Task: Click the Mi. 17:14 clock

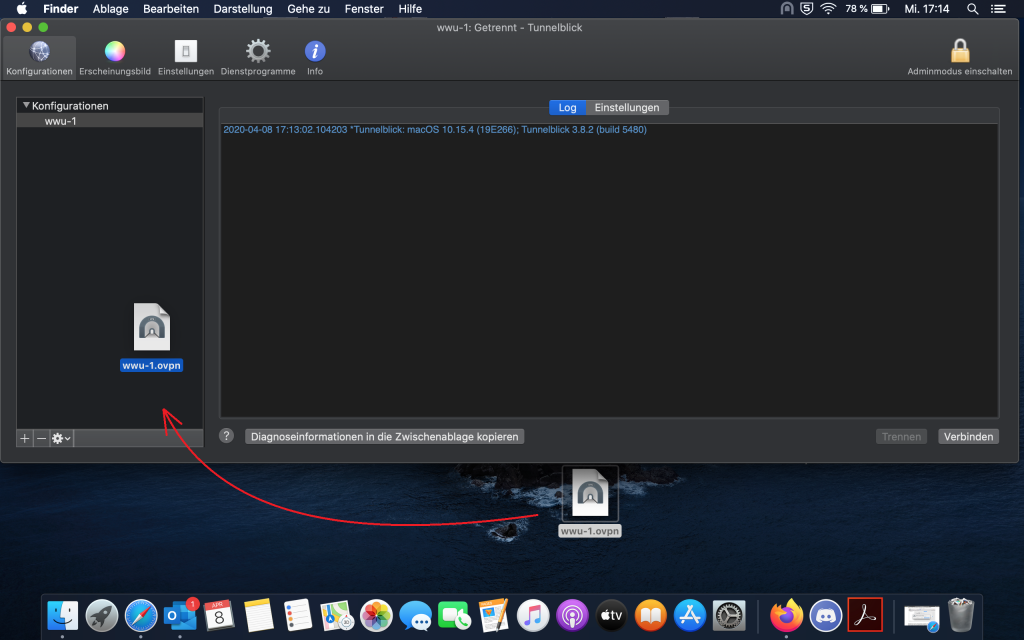Action: [927, 8]
